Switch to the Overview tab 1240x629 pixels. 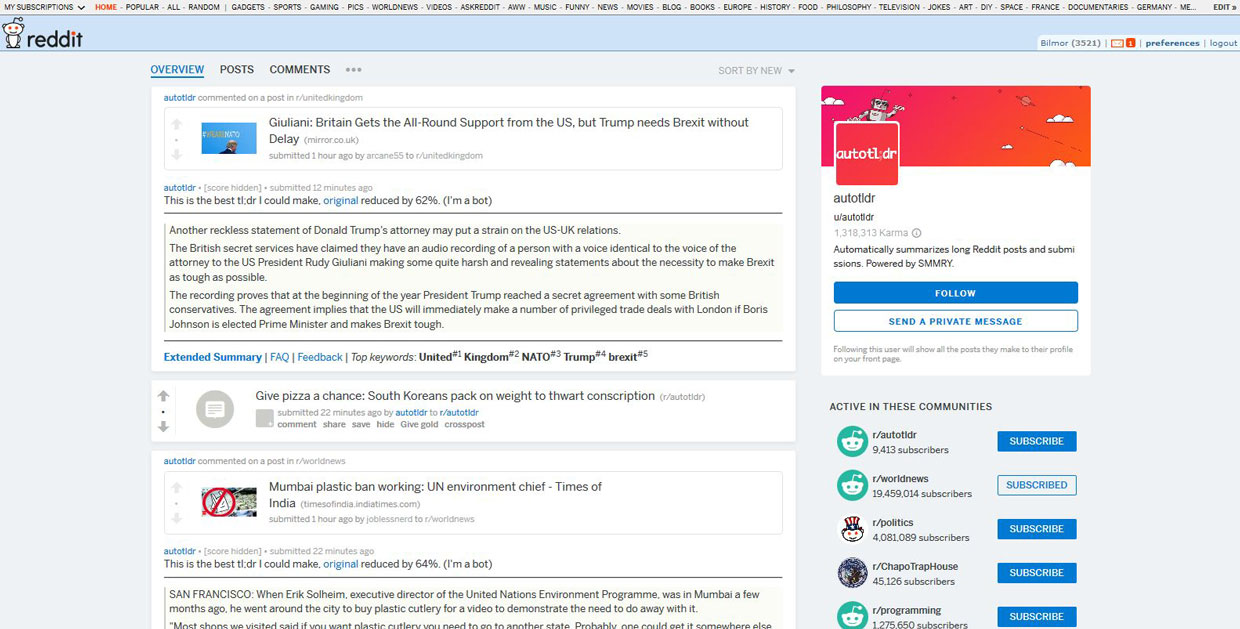[177, 70]
